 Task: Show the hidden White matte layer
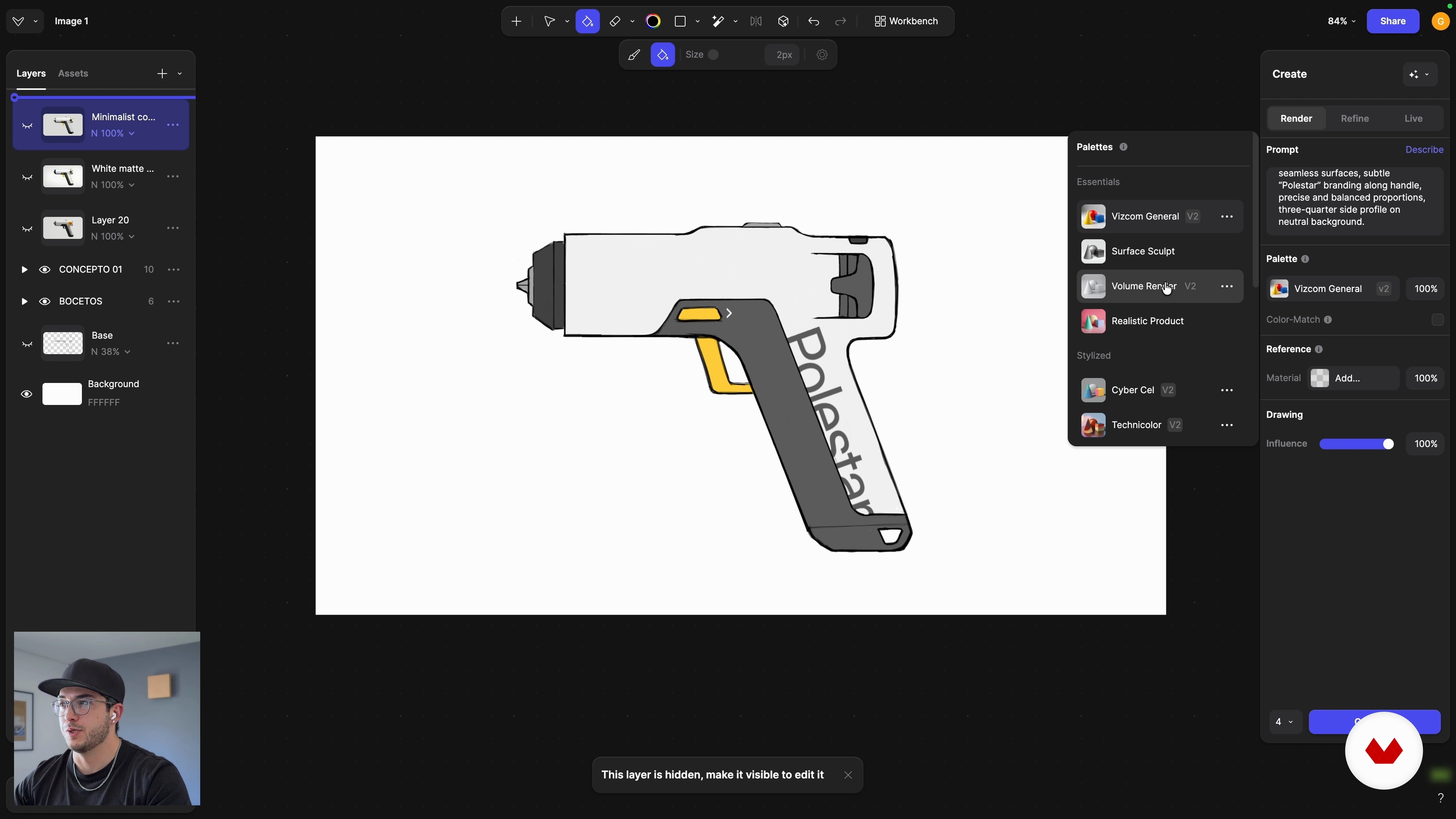point(27,177)
